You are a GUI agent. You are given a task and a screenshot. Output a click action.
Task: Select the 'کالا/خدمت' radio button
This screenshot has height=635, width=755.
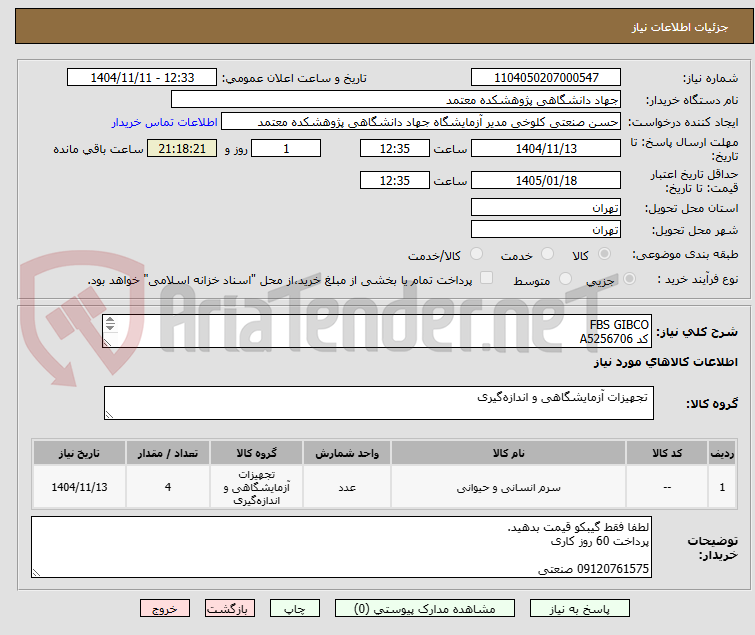coord(476,254)
